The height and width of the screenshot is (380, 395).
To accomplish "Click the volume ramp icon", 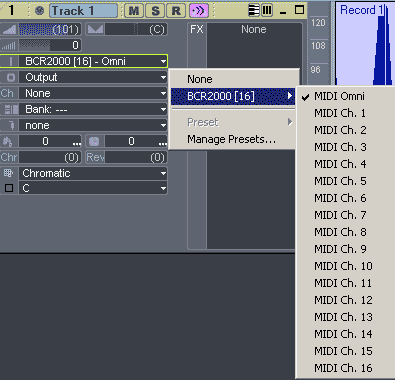I will tap(9, 30).
